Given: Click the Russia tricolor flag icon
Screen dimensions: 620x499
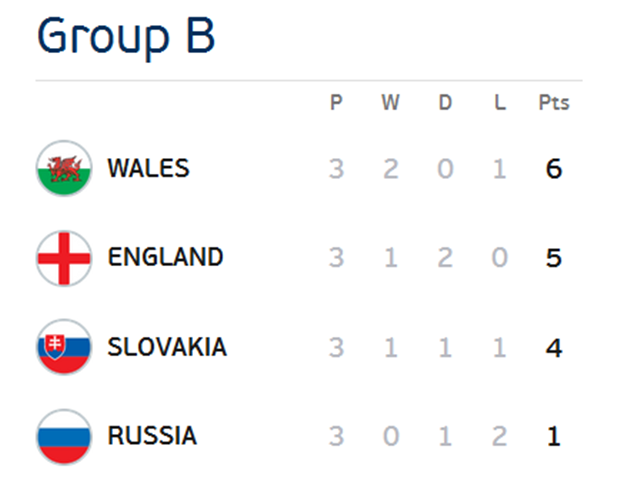Looking at the screenshot, I should coord(64,437).
